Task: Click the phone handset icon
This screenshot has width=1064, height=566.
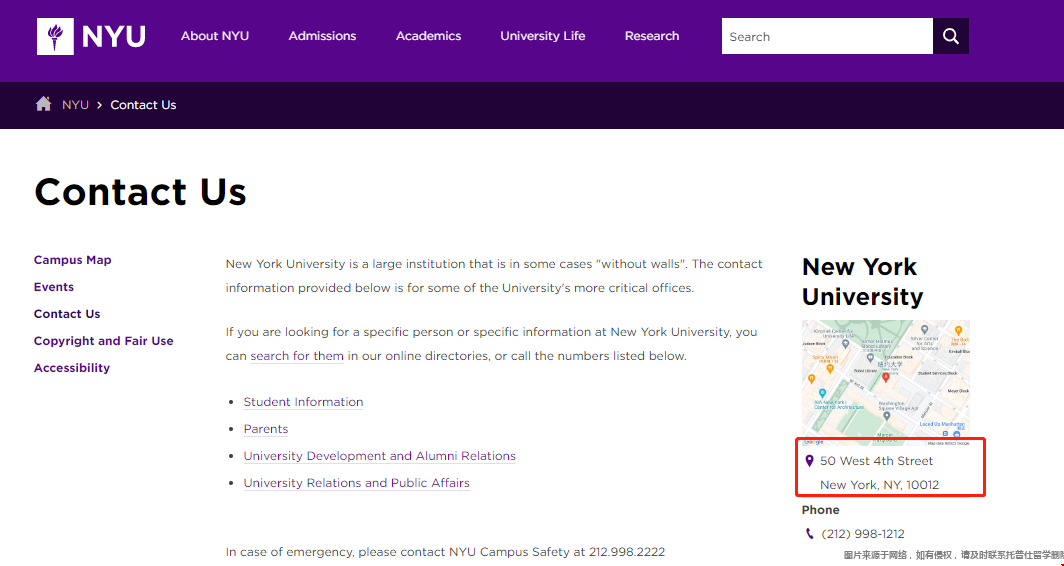Action: coord(809,534)
